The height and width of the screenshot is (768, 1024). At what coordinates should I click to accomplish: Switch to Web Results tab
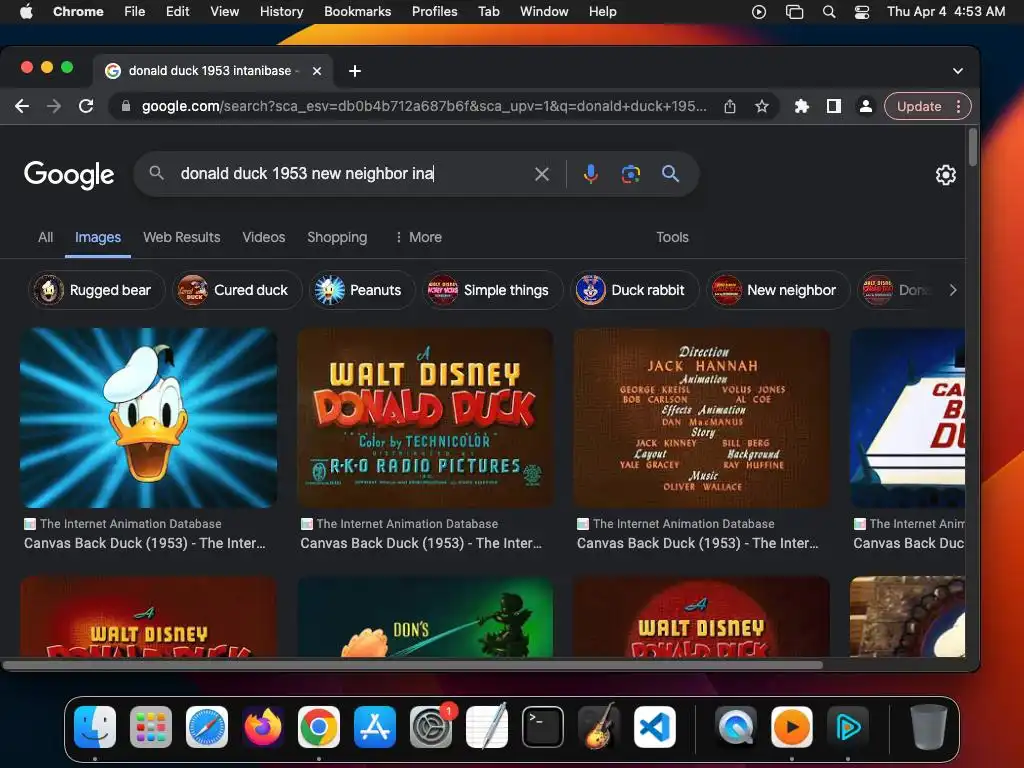[x=182, y=237]
